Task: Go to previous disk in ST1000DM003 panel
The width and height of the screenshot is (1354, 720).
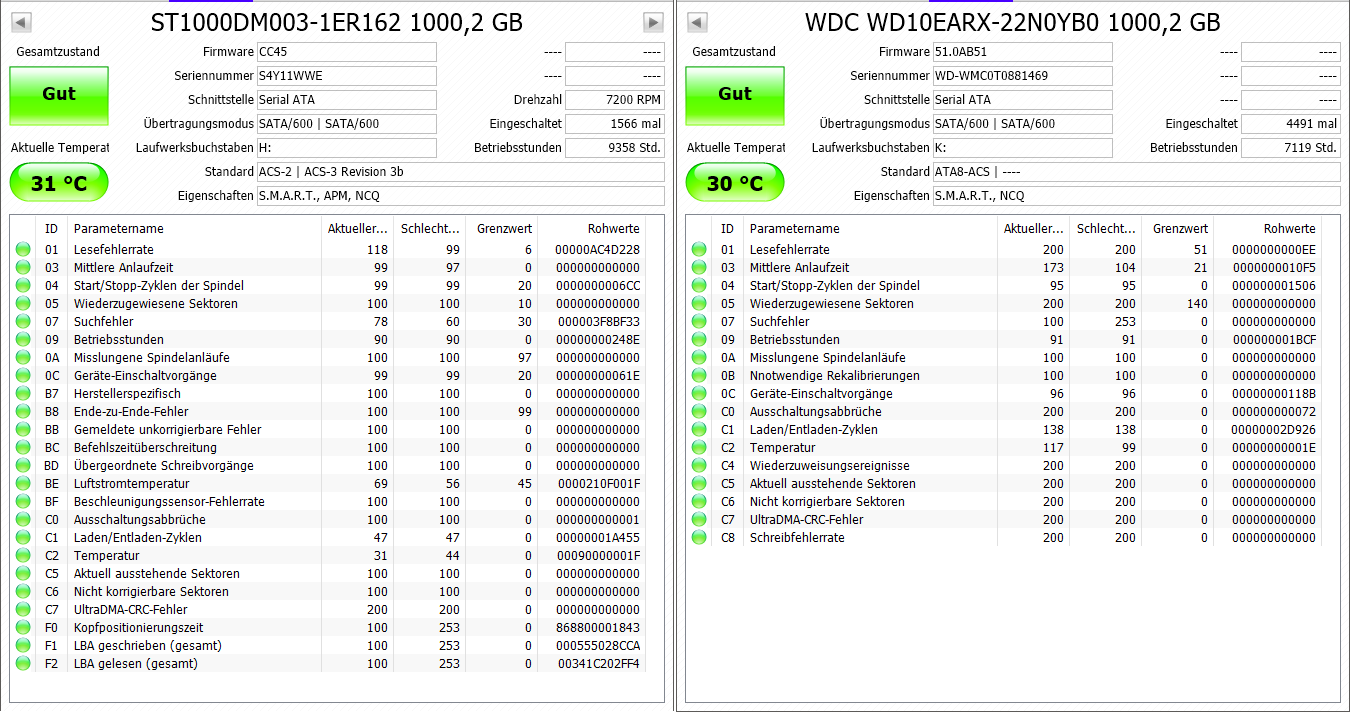Action: pyautogui.click(x=21, y=22)
